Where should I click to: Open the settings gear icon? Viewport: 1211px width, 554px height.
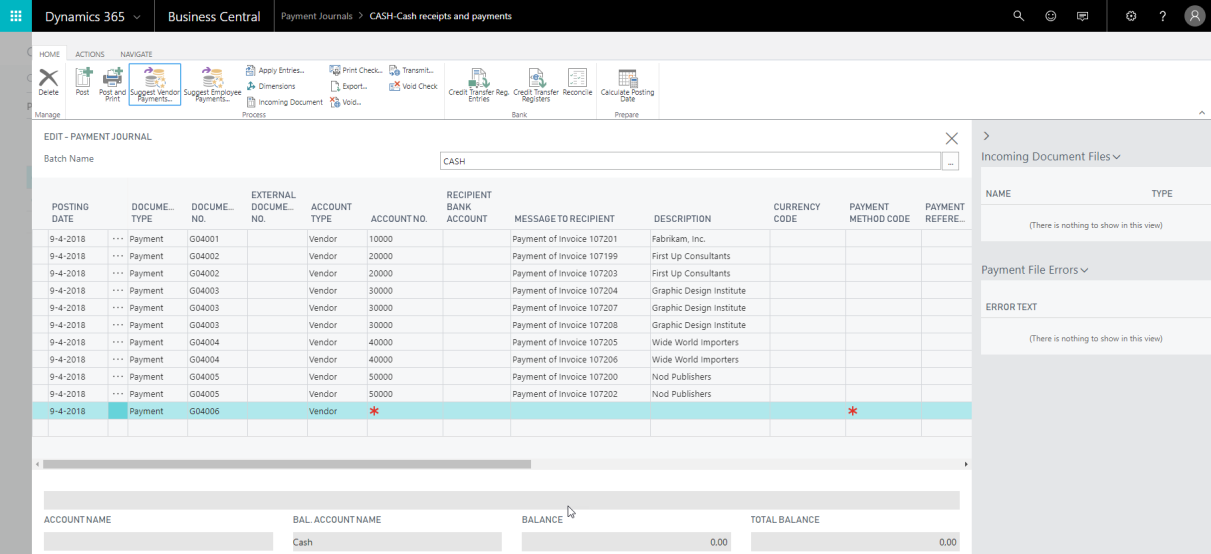pyautogui.click(x=1131, y=16)
